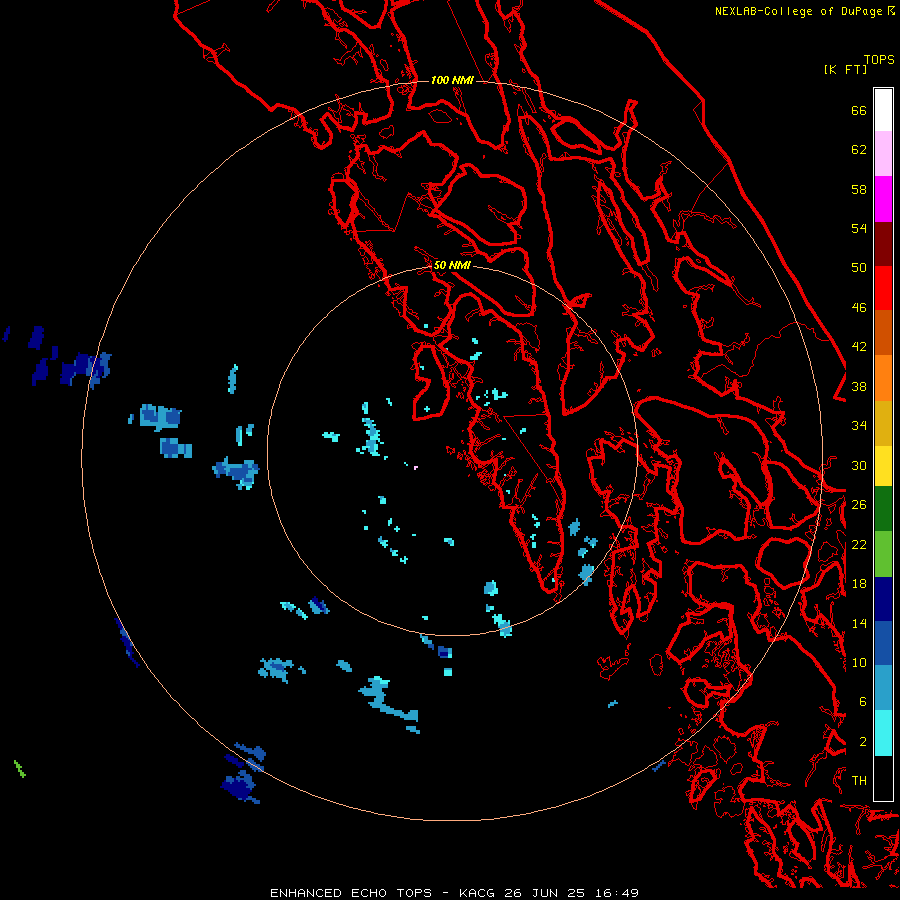Click the legend value 30

[x=859, y=465]
